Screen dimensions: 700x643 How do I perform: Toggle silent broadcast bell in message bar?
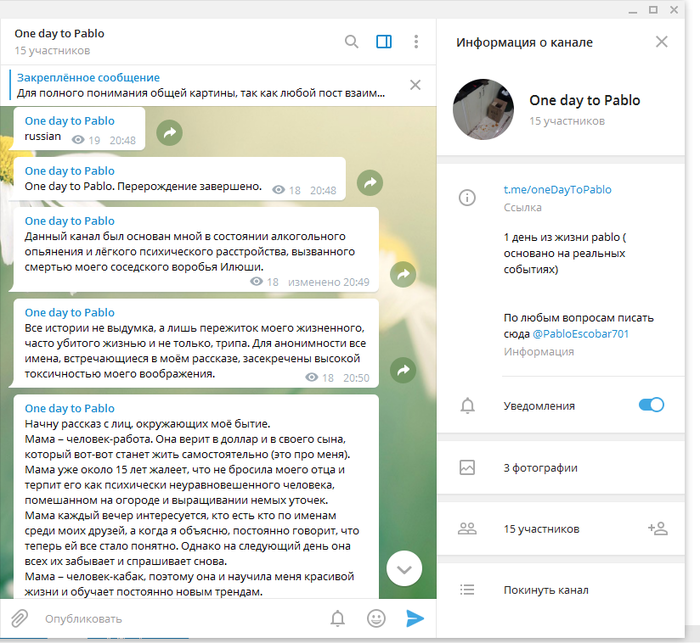coord(338,618)
